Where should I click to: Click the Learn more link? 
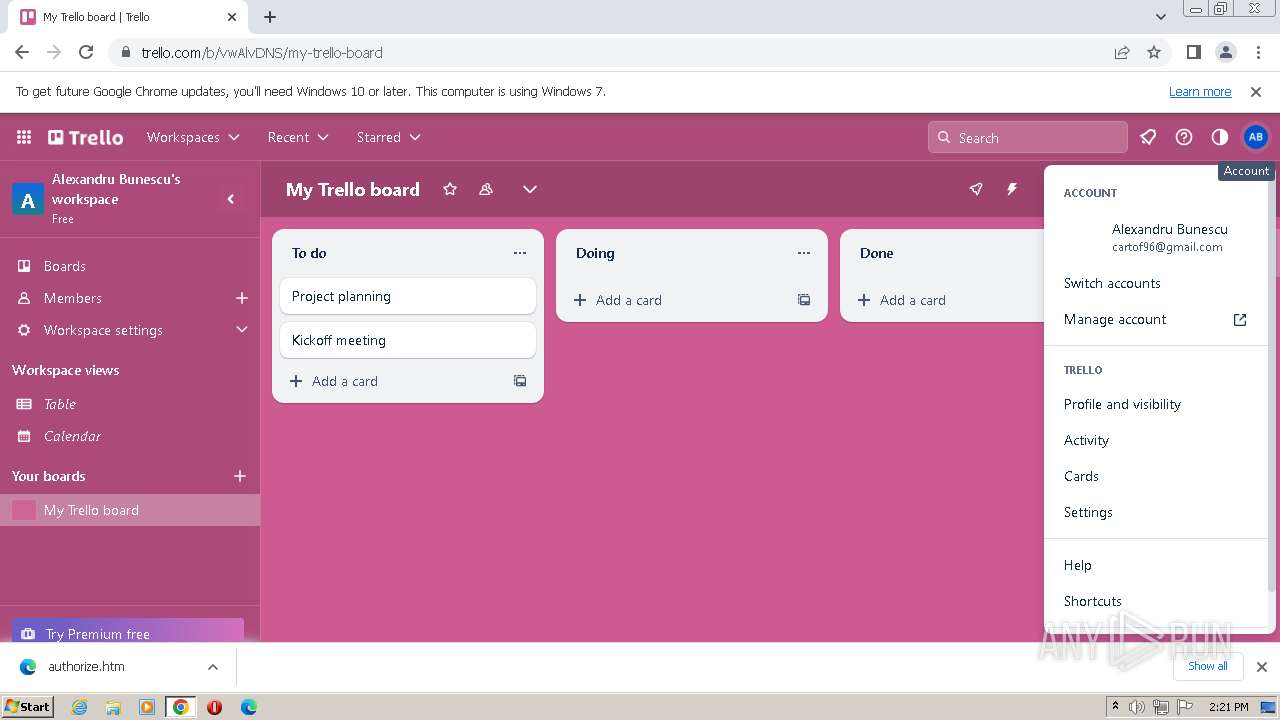[x=1200, y=91]
